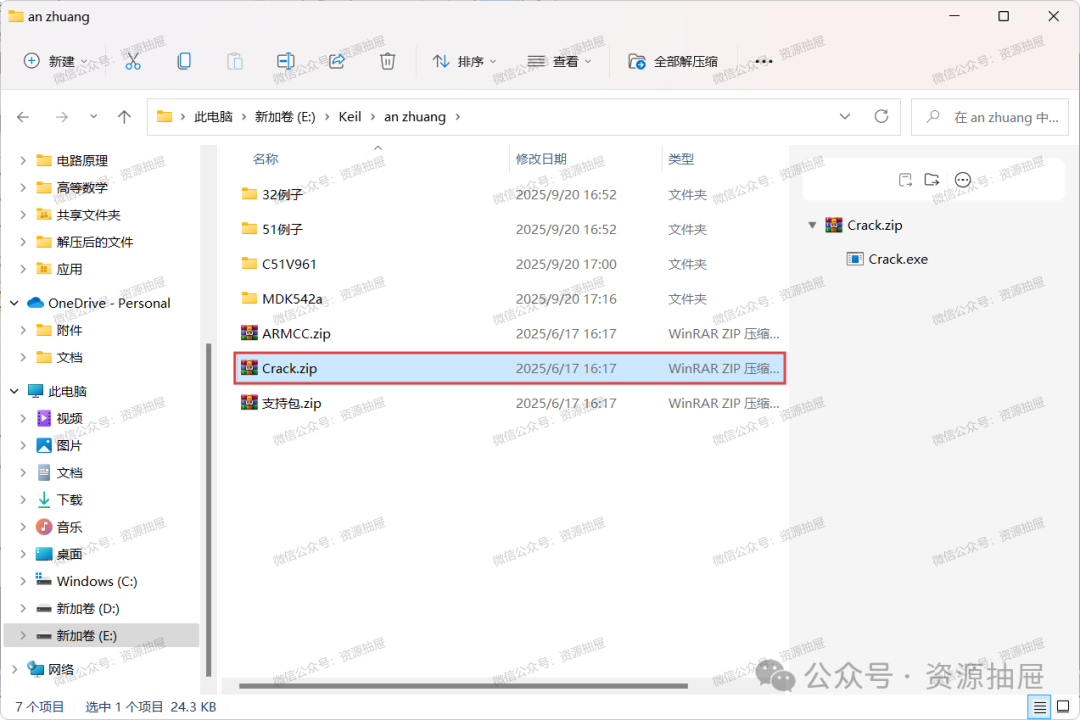Go up one folder level

point(124,117)
